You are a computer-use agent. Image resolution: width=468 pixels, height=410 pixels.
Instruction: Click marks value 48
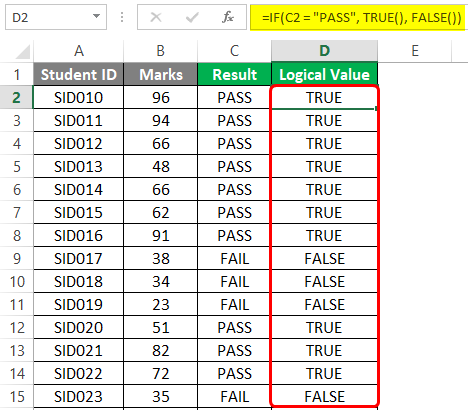[x=161, y=166]
